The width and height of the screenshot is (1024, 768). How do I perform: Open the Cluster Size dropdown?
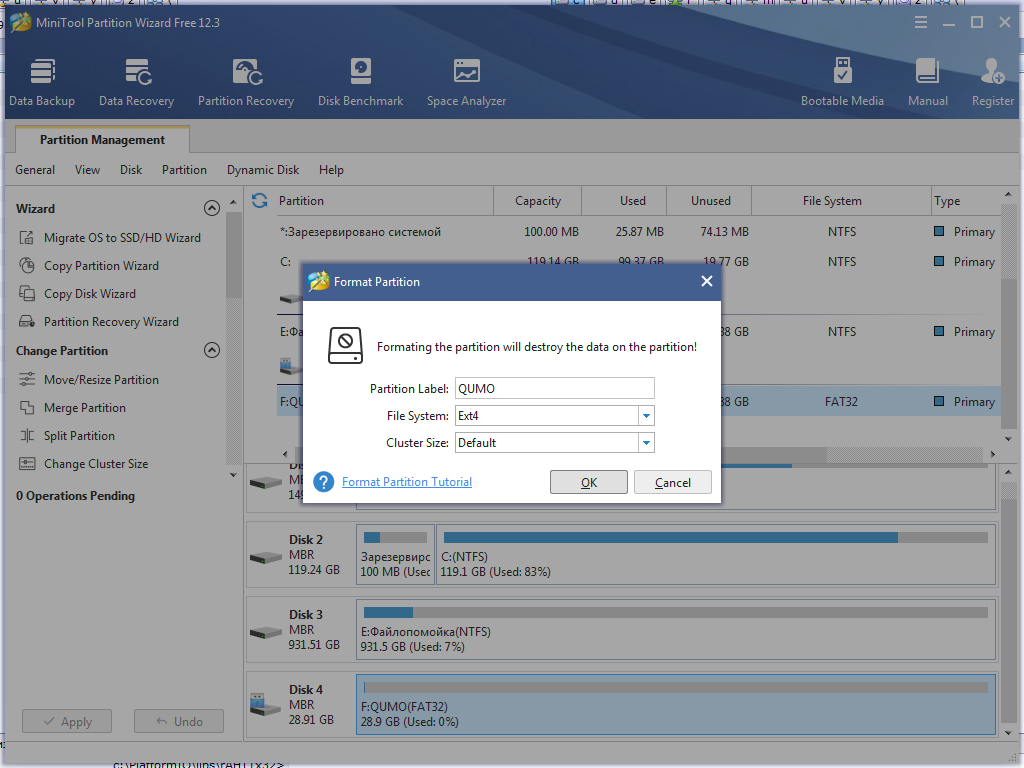tap(646, 443)
